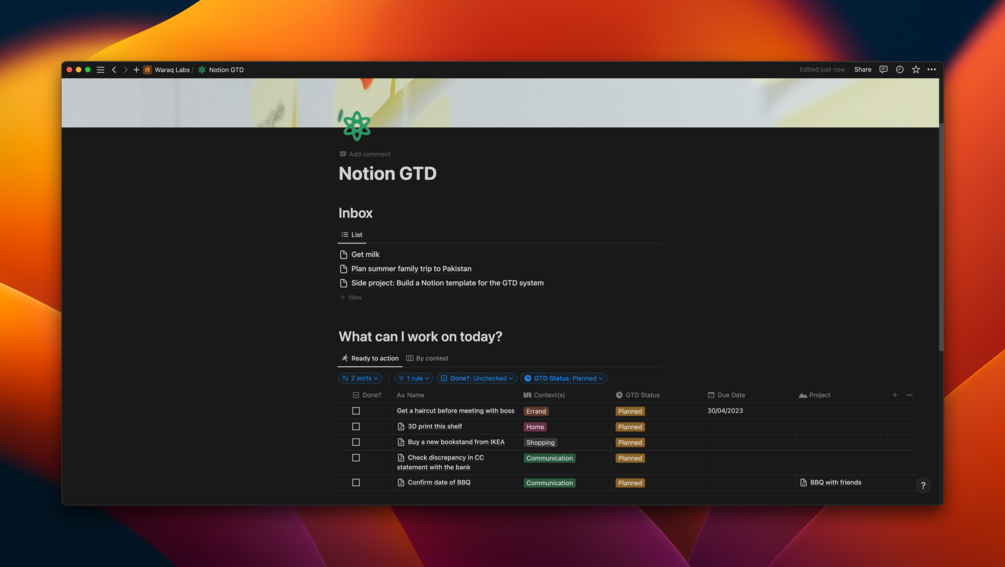The image size is (1005, 567).
Task: Favorite the page with star icon
Action: 915,70
